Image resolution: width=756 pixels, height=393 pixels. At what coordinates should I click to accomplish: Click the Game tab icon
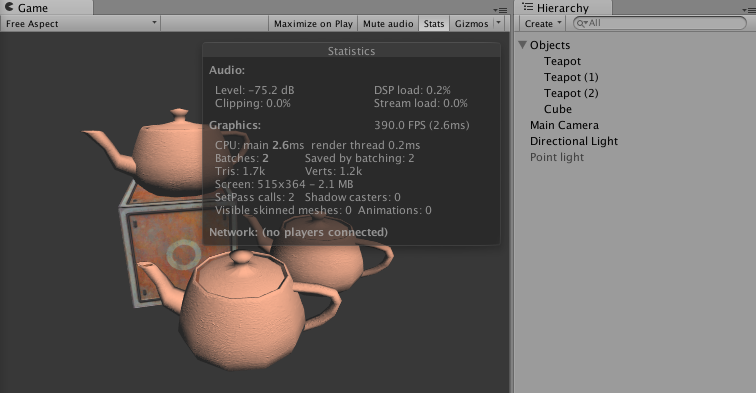(9, 7)
